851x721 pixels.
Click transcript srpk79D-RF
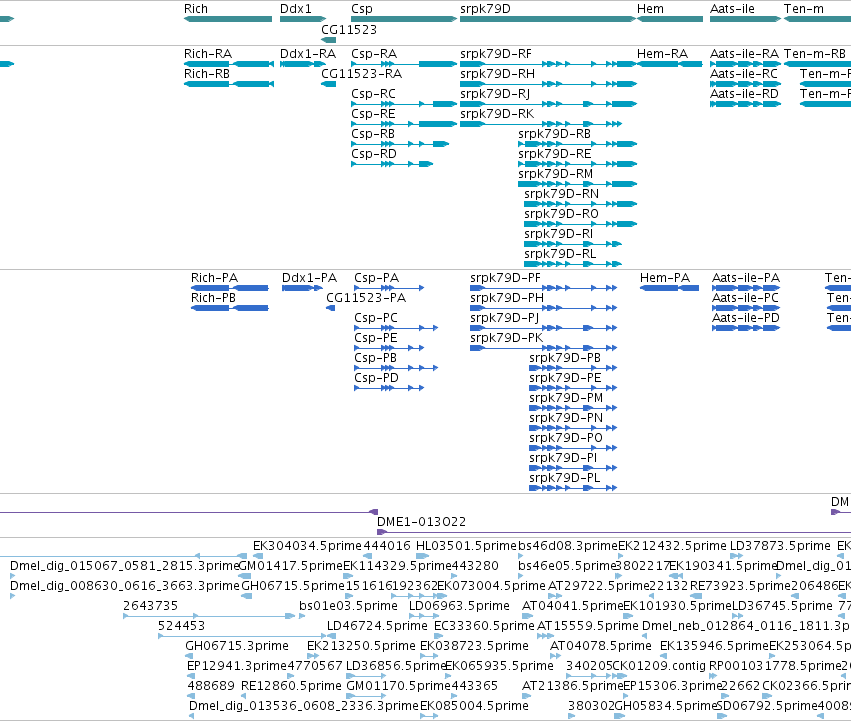point(548,64)
